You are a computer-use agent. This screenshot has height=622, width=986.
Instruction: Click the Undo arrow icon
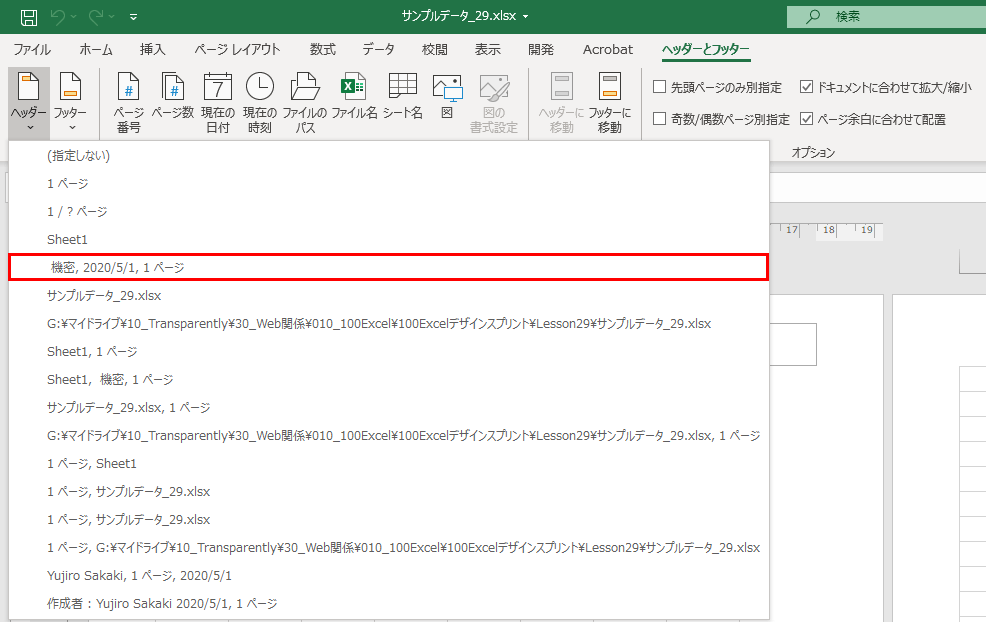click(57, 17)
